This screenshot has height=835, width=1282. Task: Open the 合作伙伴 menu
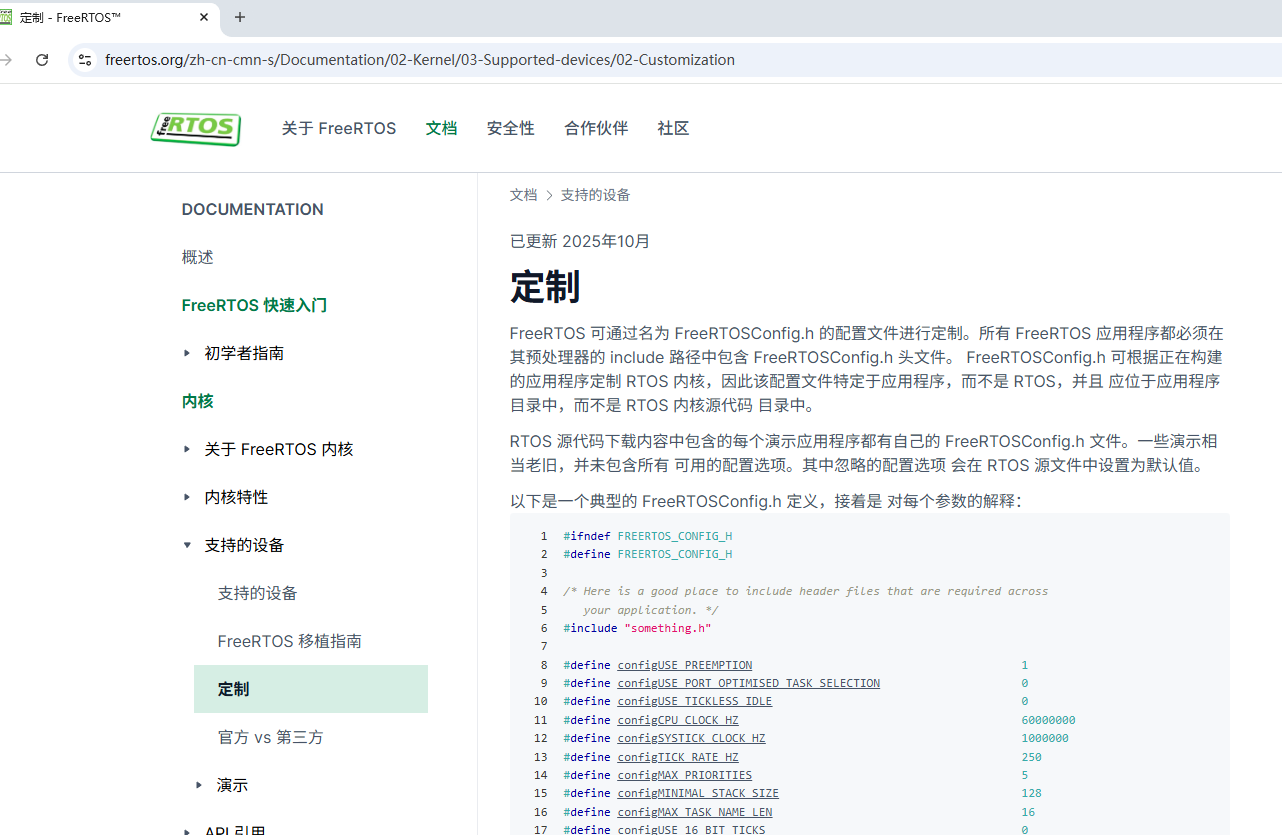point(596,128)
